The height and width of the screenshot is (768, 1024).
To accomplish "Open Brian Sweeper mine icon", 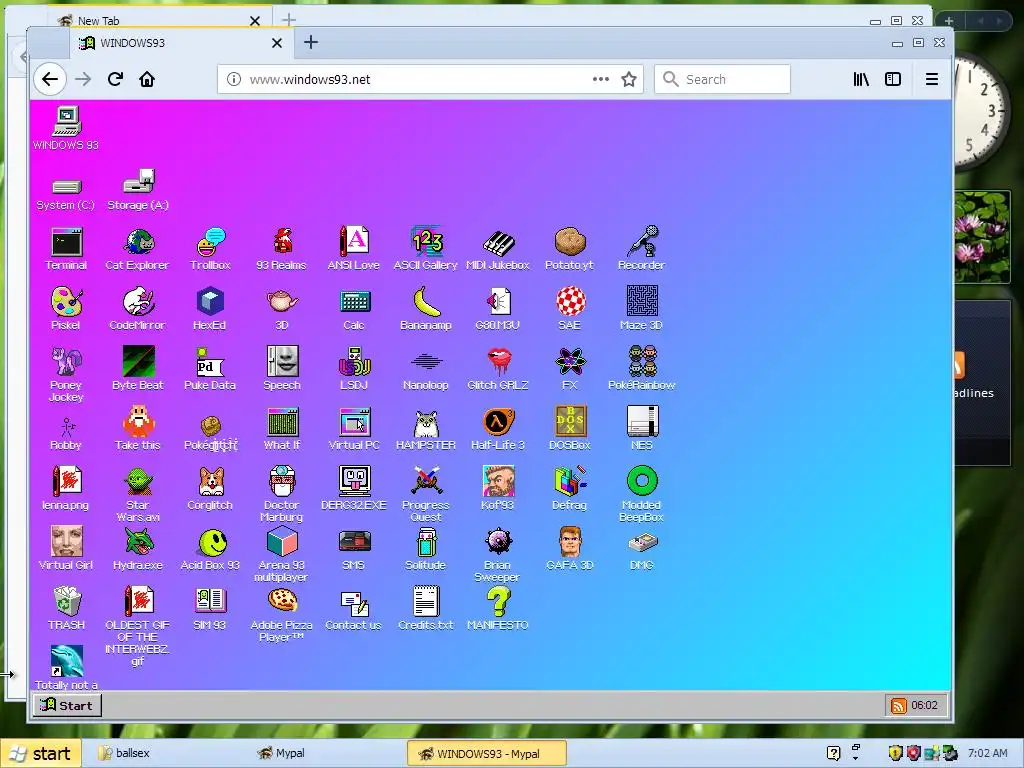I will [x=498, y=554].
